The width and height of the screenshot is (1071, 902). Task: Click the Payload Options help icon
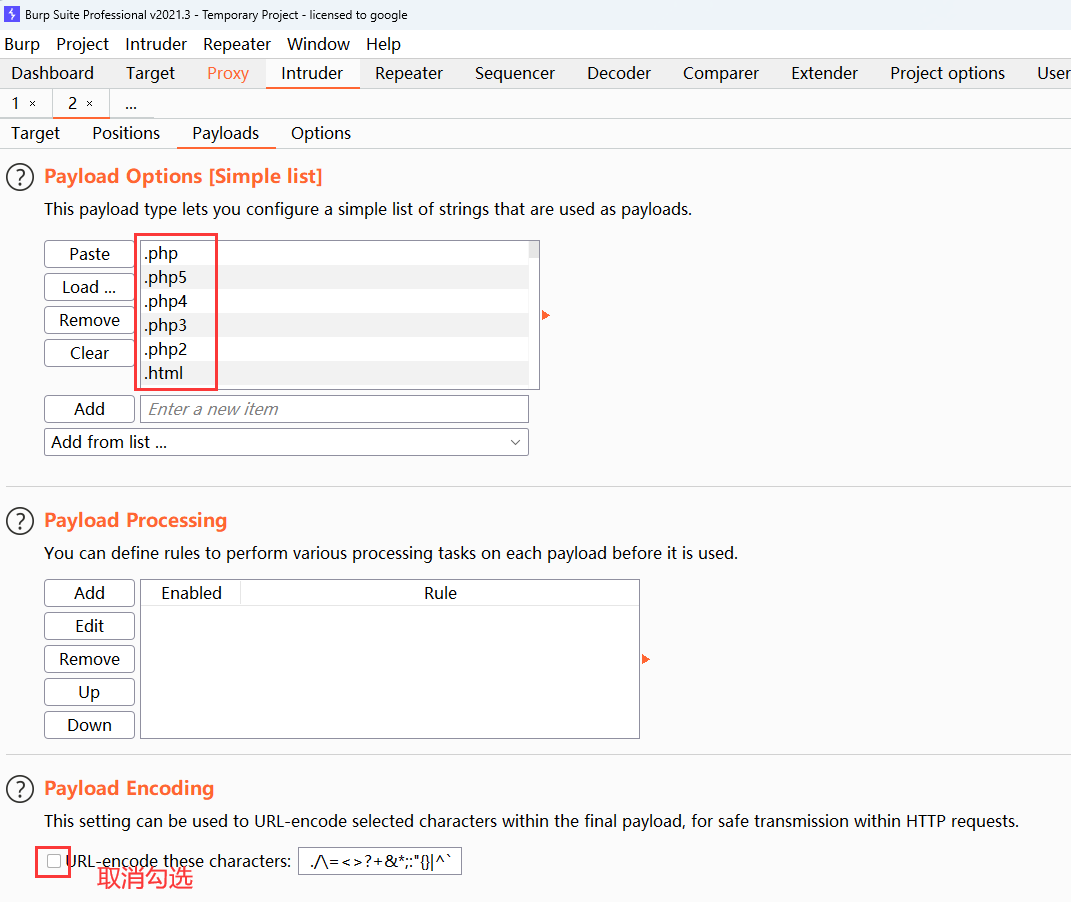point(20,177)
